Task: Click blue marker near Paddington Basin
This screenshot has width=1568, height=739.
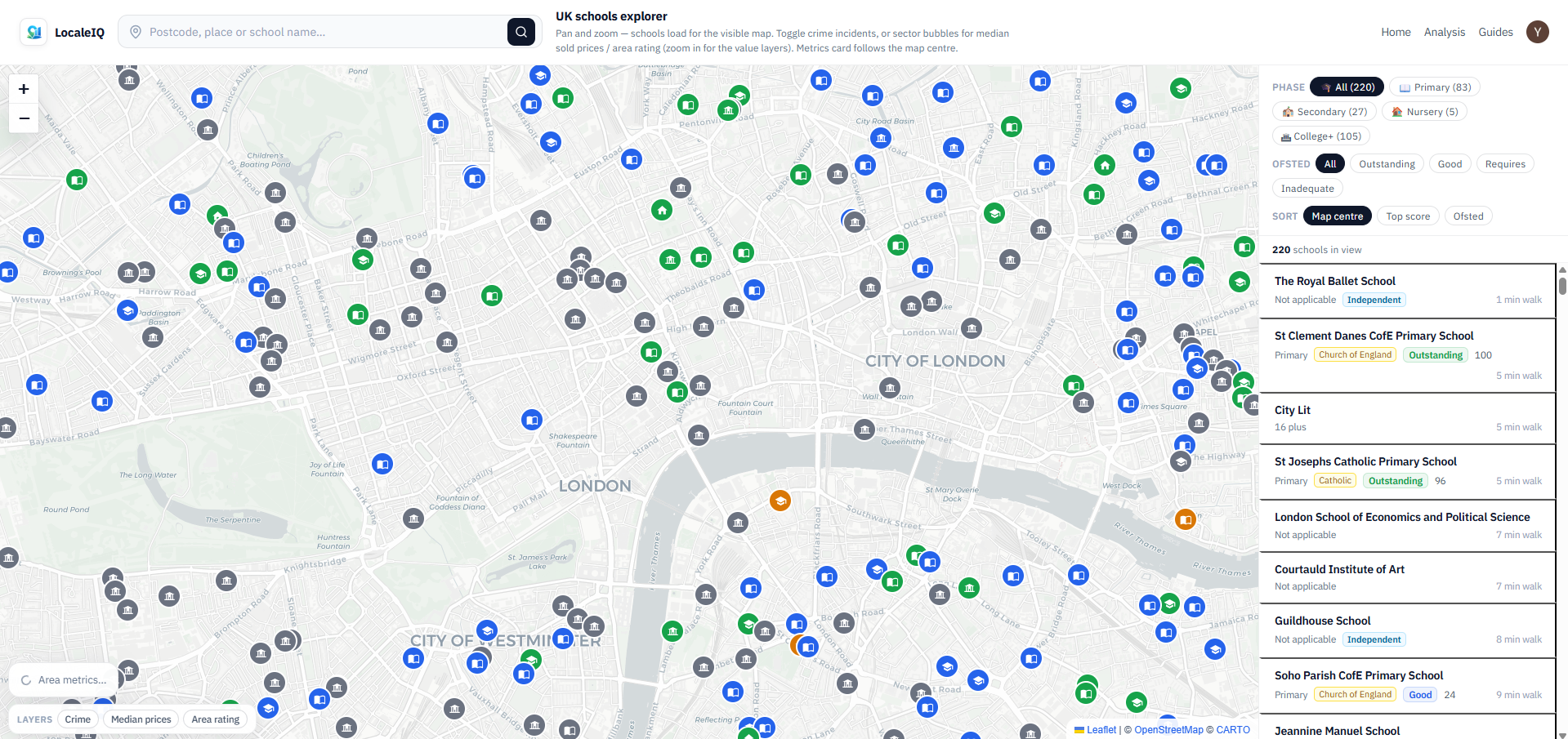Action: tap(127, 311)
